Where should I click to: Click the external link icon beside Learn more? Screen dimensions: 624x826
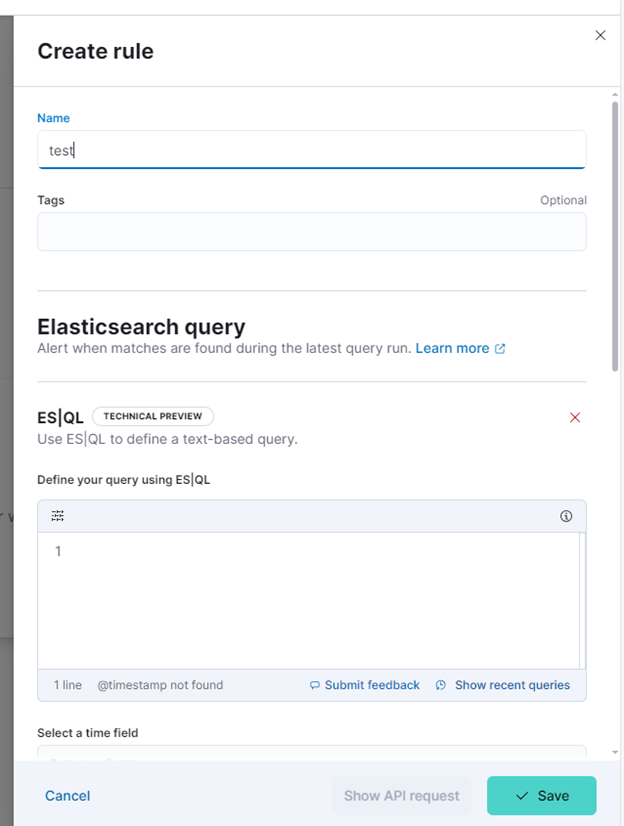pyautogui.click(x=500, y=349)
